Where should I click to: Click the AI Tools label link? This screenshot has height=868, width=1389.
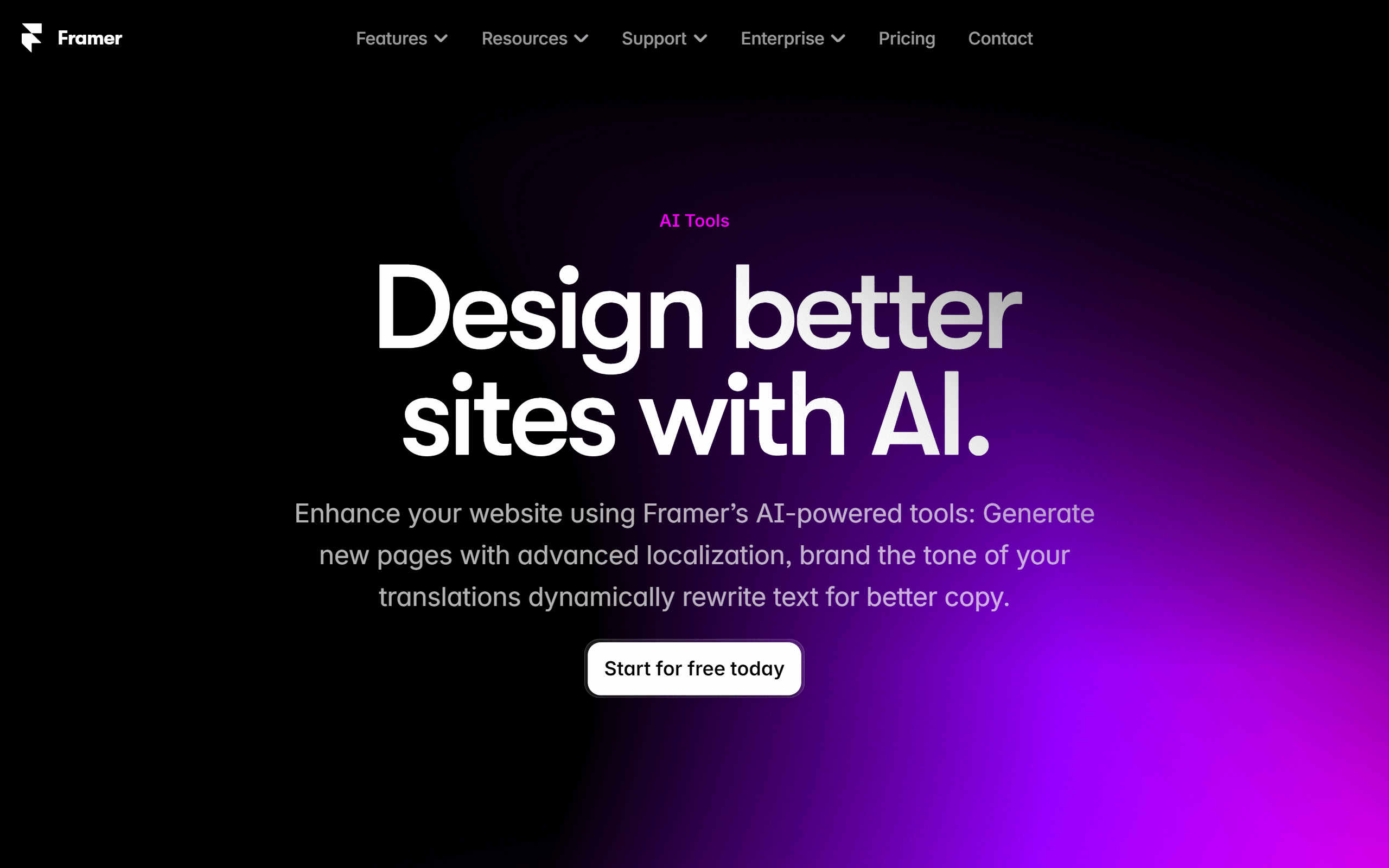point(694,220)
